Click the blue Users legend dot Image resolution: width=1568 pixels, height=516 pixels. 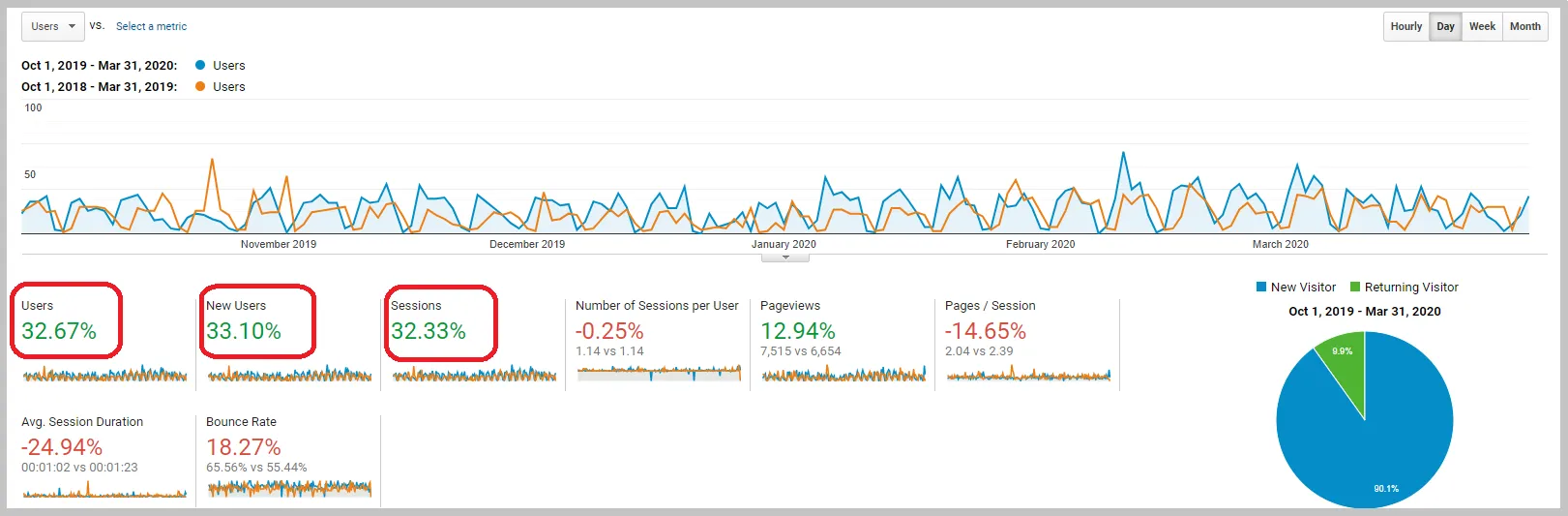[x=200, y=65]
